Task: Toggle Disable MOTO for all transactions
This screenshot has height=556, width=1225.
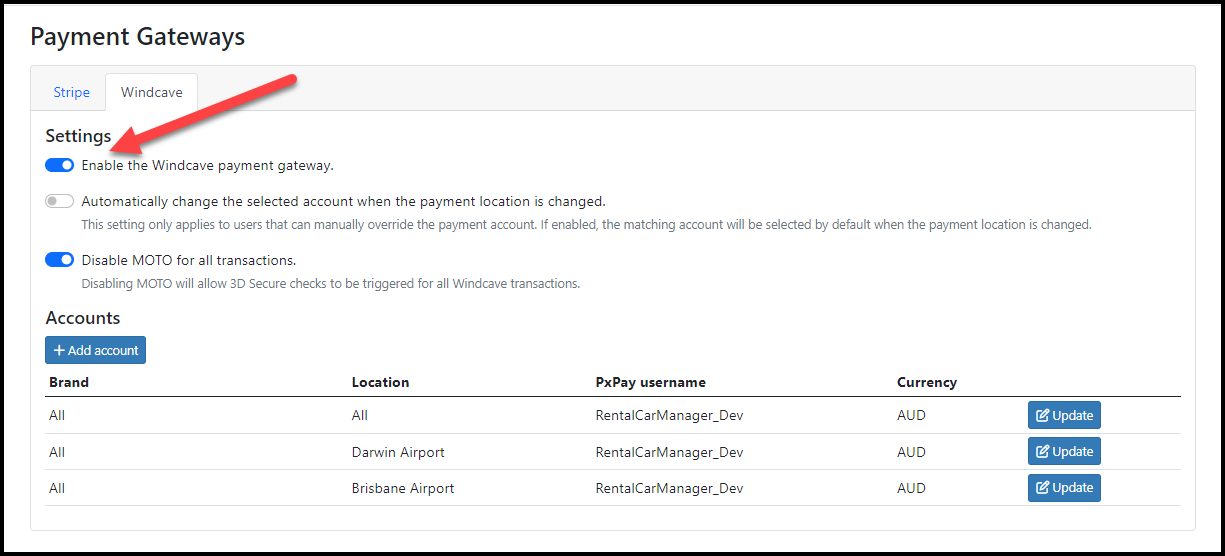Action: [60, 260]
